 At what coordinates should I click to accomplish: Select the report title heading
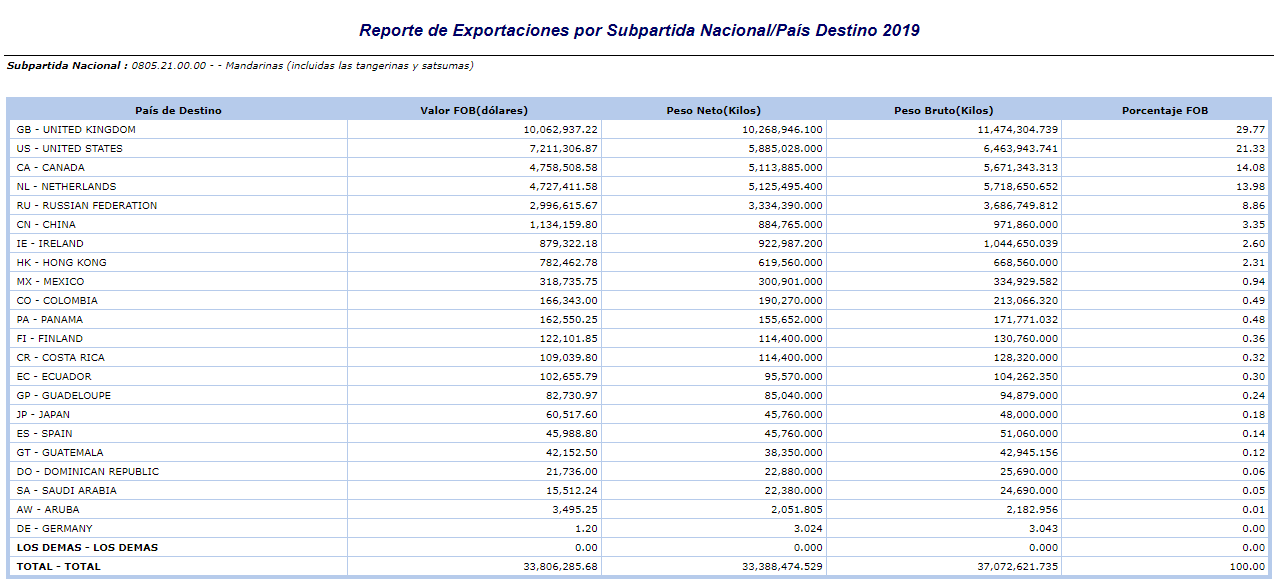pos(640,31)
